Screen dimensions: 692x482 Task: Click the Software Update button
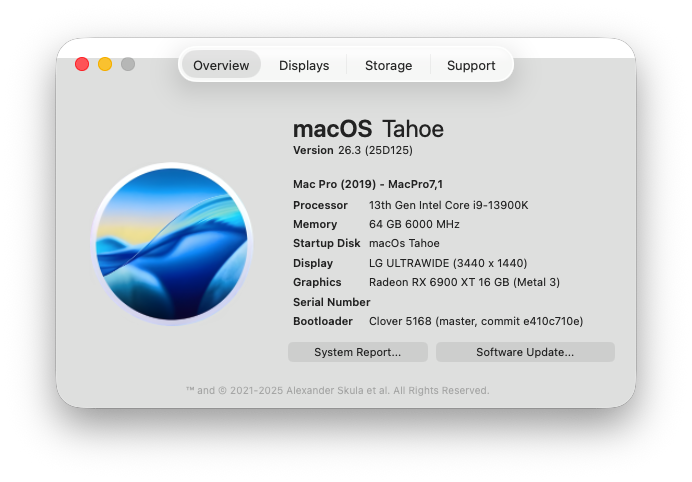tap(525, 352)
